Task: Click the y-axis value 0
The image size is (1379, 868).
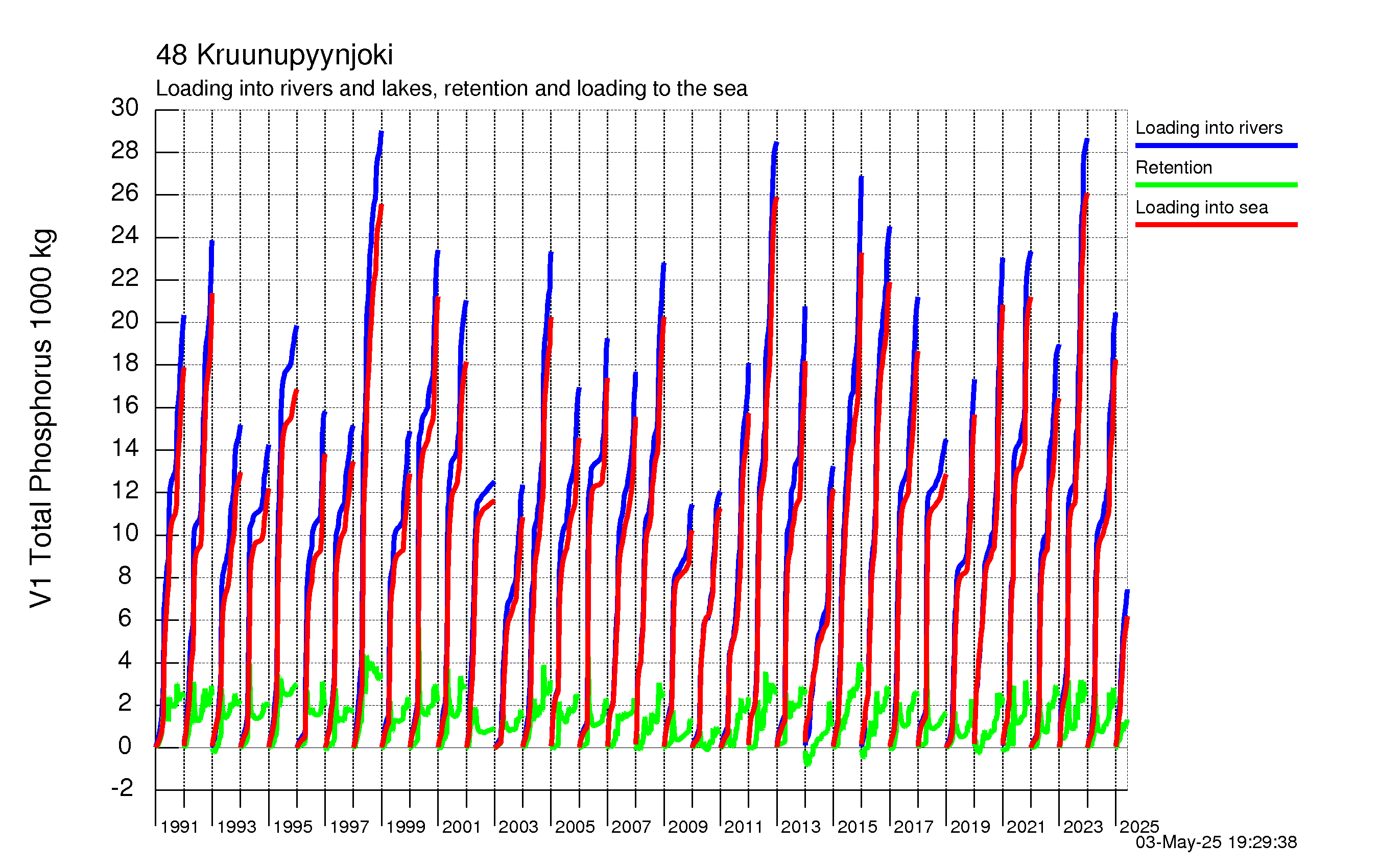Action: [x=125, y=746]
